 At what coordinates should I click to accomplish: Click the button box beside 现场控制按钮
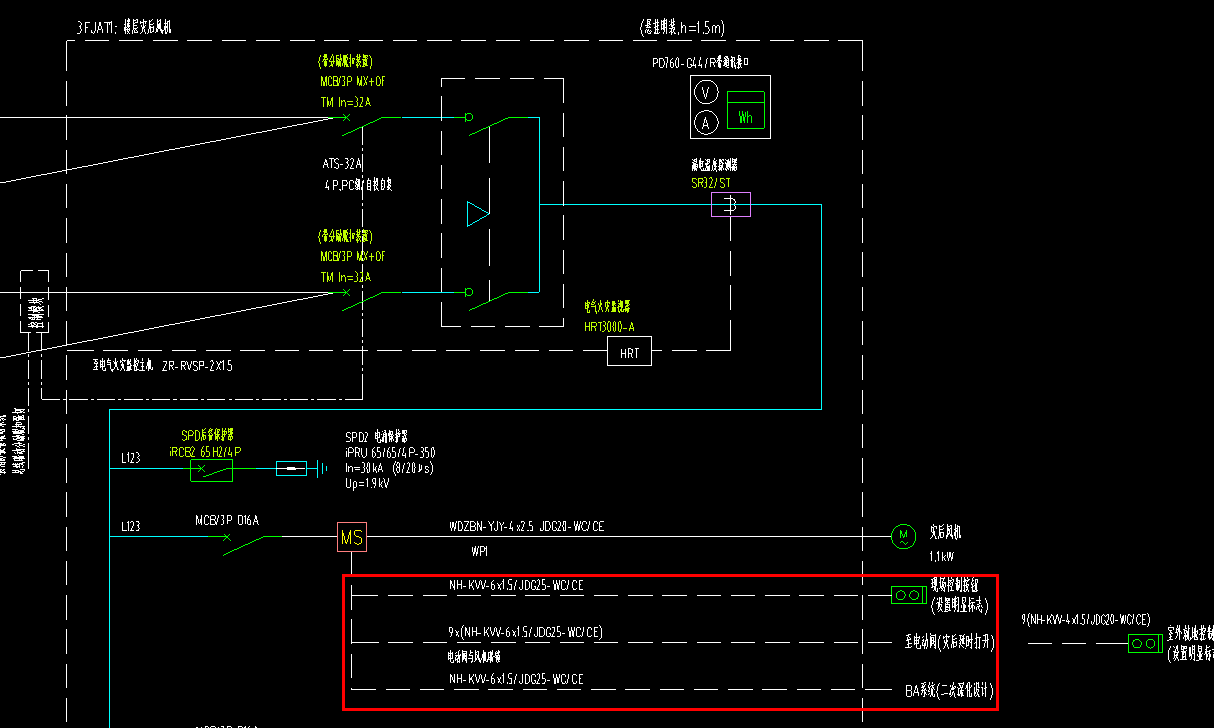pyautogui.click(x=909, y=595)
